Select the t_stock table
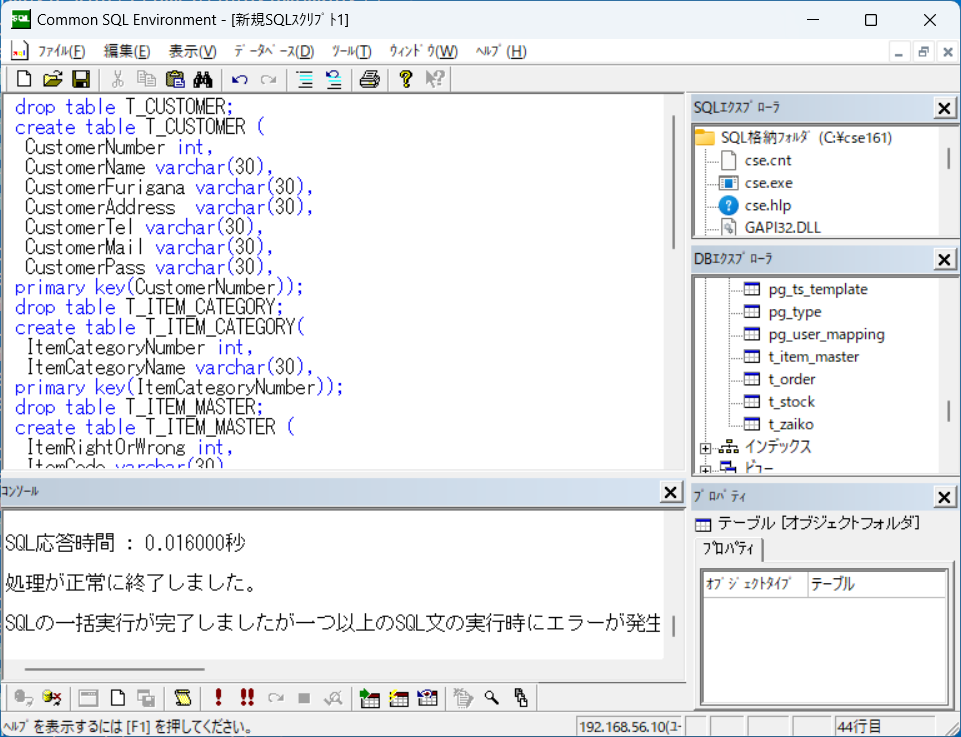Image resolution: width=961 pixels, height=737 pixels. click(x=792, y=402)
